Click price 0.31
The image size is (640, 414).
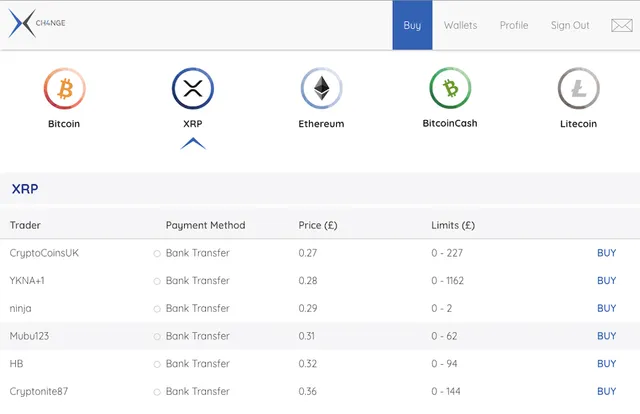click(307, 336)
